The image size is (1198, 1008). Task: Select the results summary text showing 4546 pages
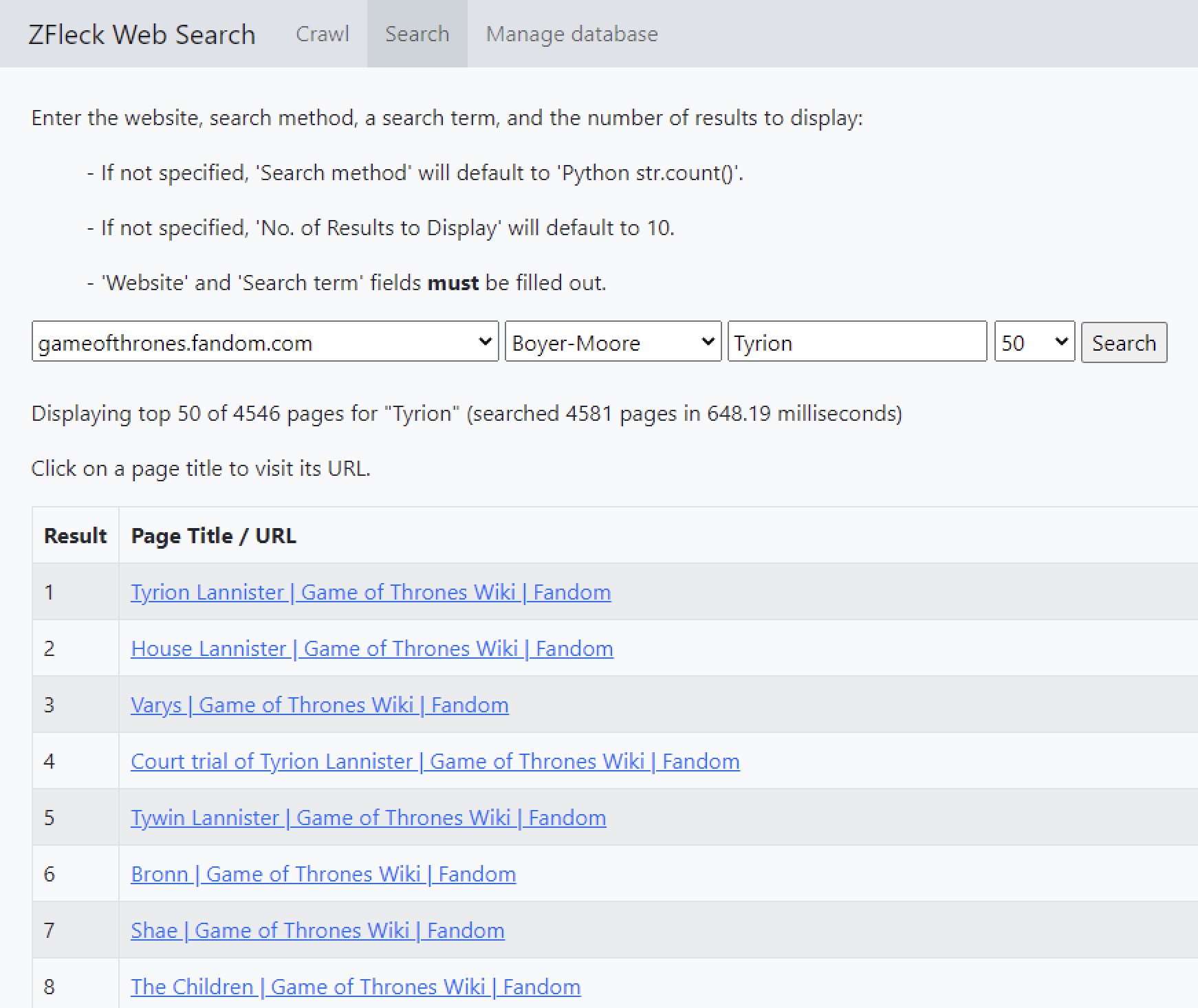(x=467, y=413)
